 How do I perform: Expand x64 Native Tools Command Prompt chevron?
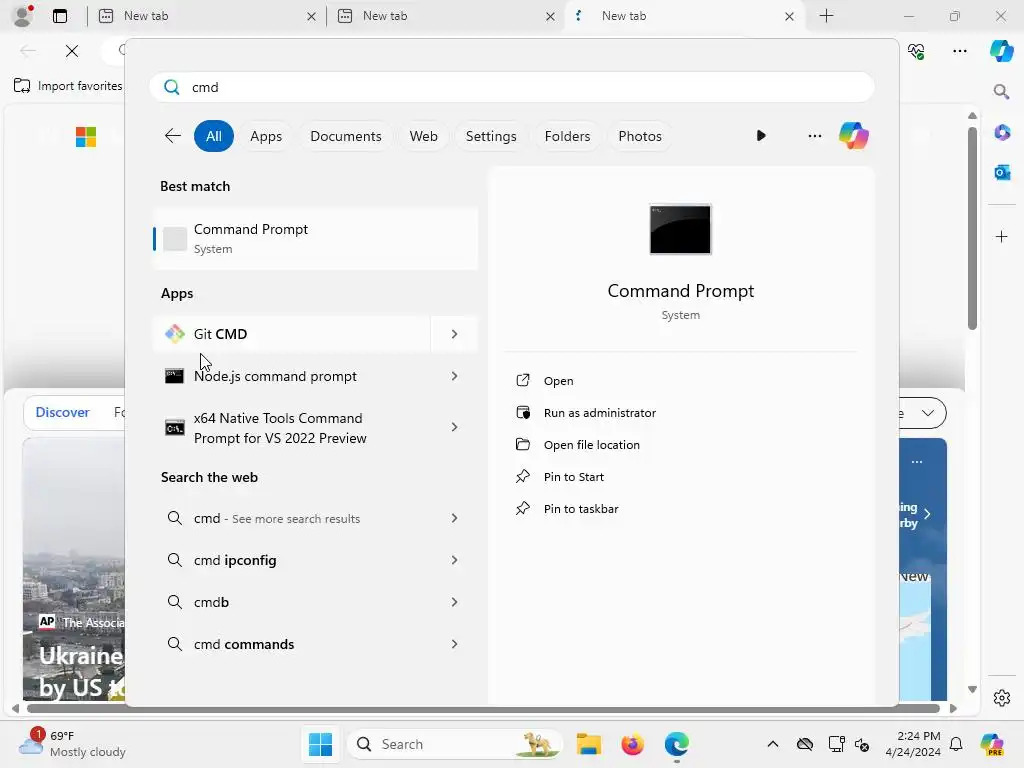455,427
